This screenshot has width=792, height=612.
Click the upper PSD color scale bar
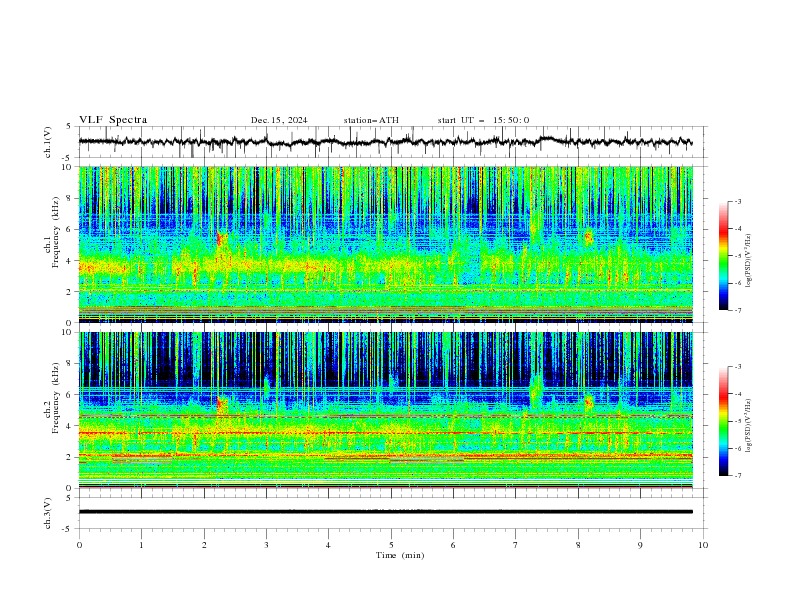coord(723,256)
